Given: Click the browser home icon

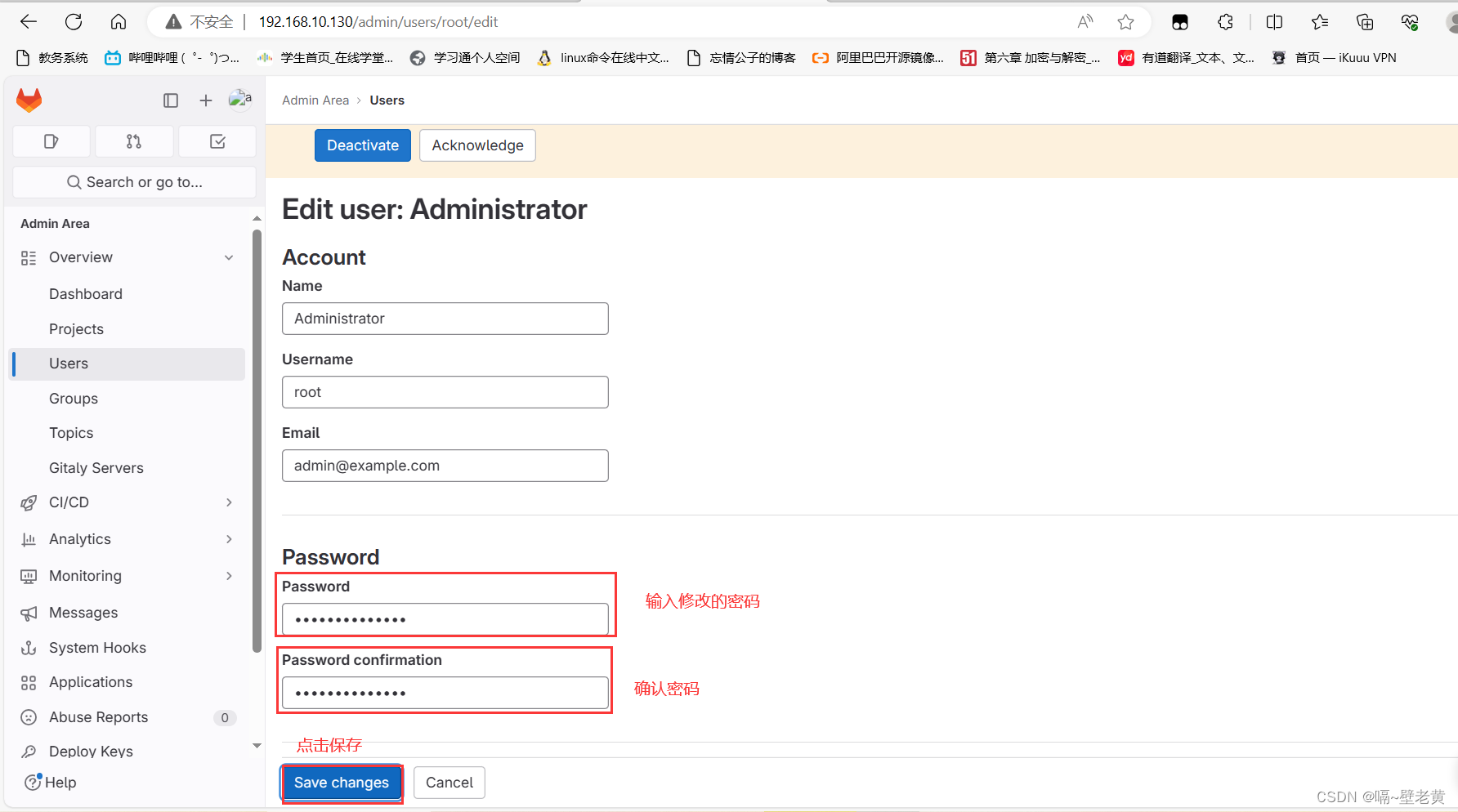Looking at the screenshot, I should point(119,22).
